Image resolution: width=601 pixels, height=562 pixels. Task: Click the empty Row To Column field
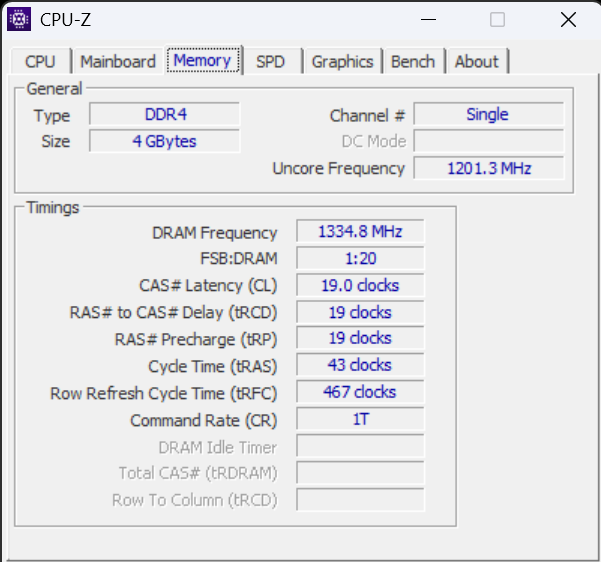pyautogui.click(x=360, y=500)
